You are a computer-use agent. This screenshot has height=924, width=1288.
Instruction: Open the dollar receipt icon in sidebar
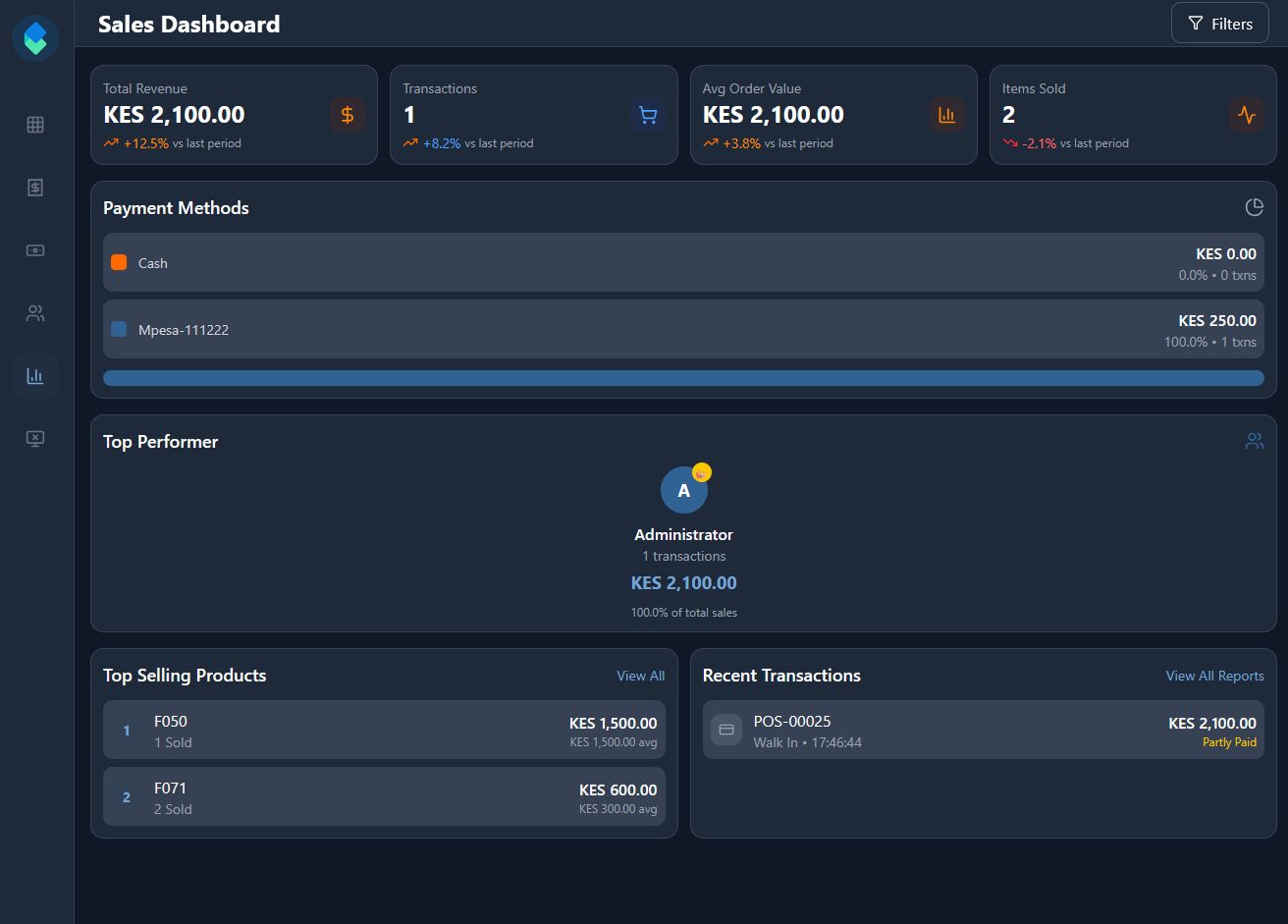[35, 188]
